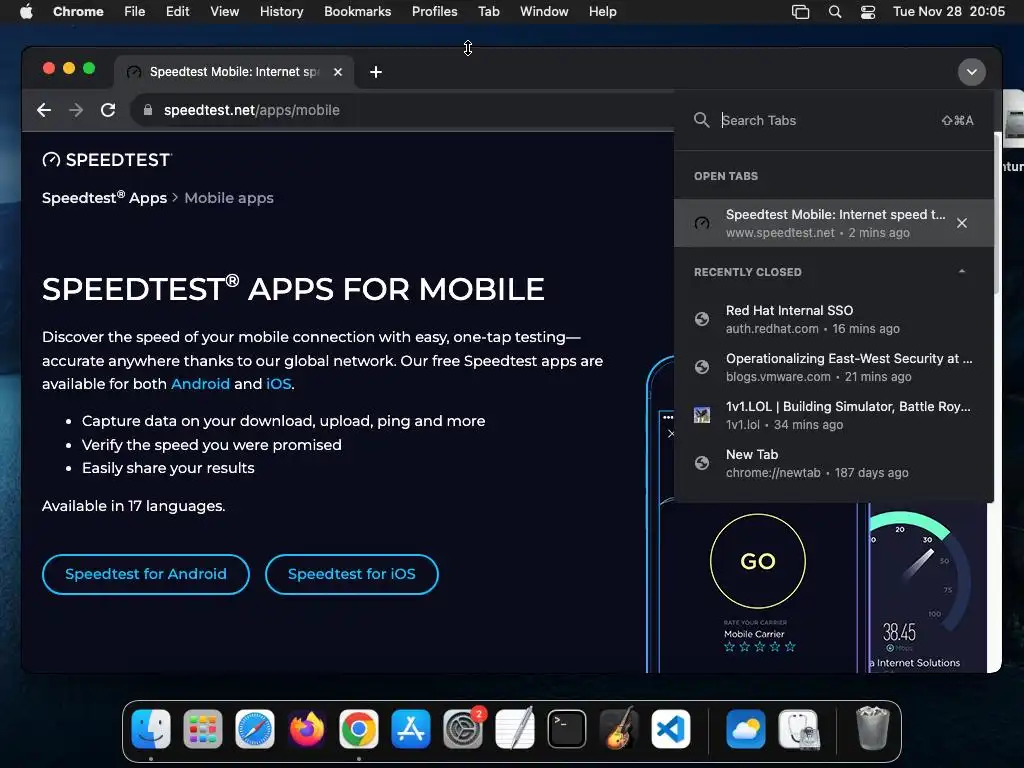Open the cloud app in dock
Viewport: 1024px width, 768px height.
pyautogui.click(x=746, y=729)
